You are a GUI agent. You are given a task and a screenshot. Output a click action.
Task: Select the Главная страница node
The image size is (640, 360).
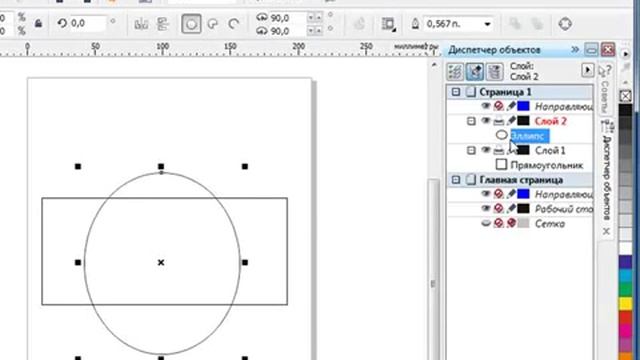coord(521,180)
